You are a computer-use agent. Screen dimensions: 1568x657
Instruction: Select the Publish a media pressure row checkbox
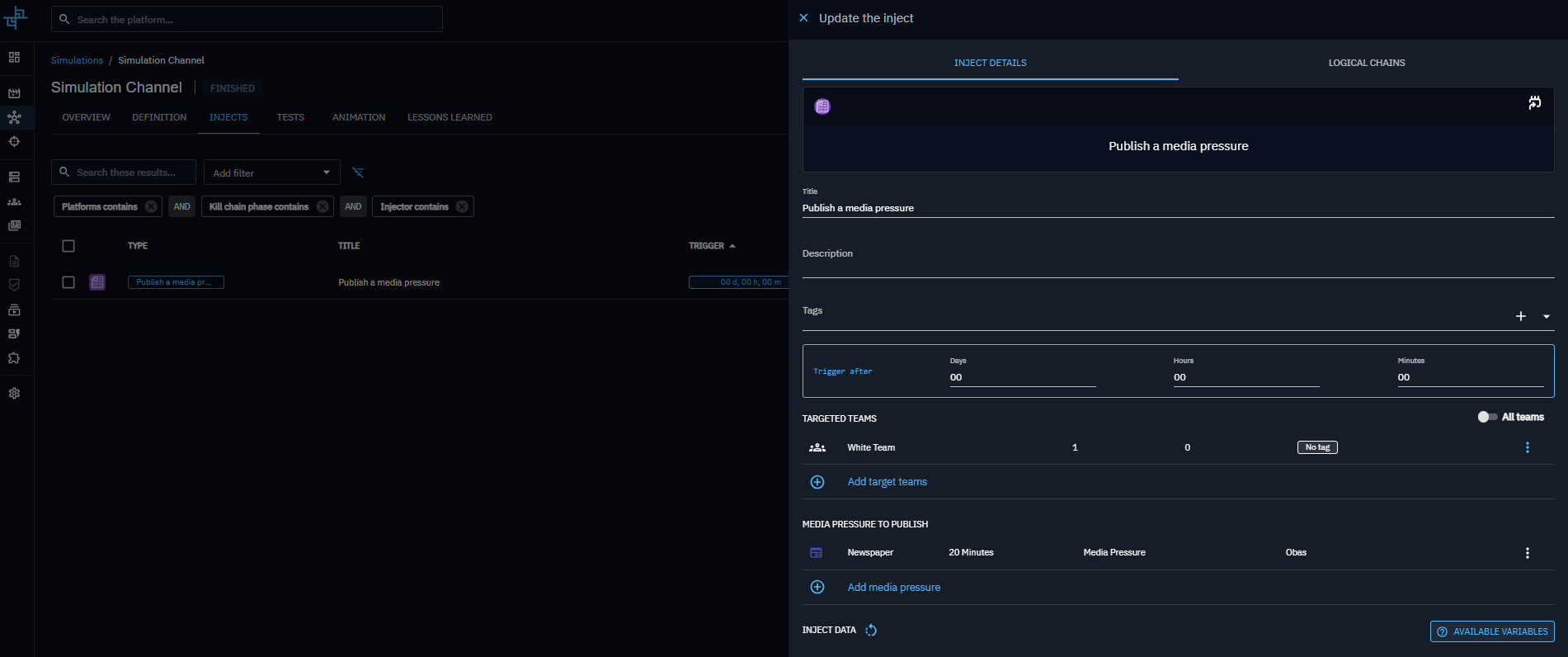[68, 282]
